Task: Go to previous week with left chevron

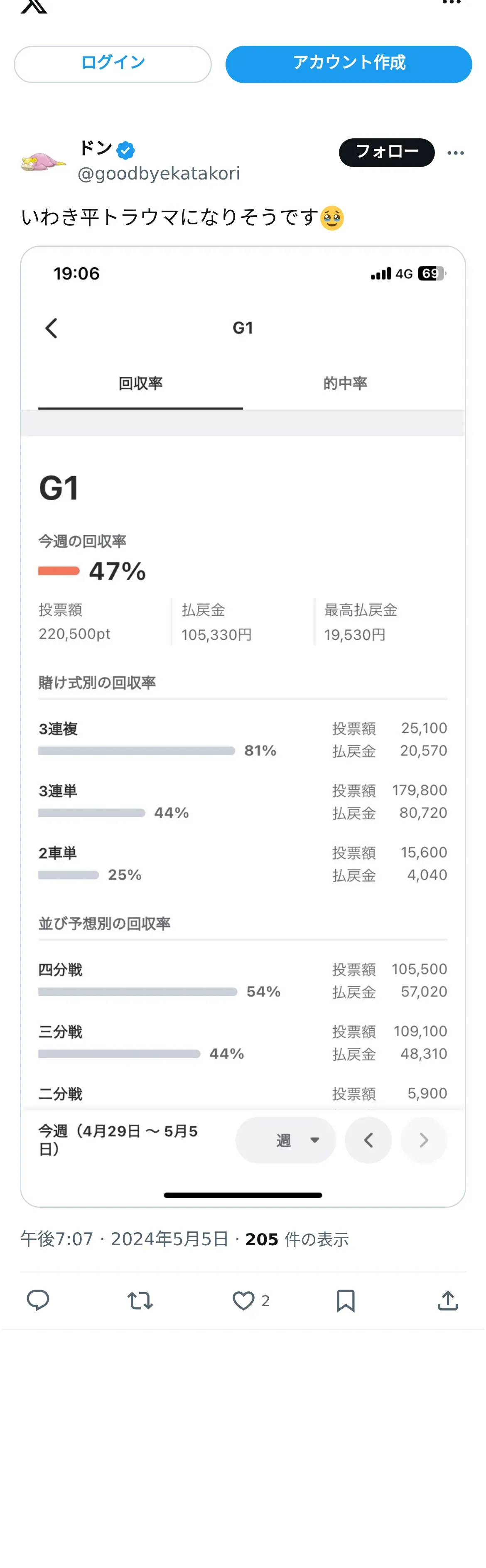Action: click(368, 1140)
